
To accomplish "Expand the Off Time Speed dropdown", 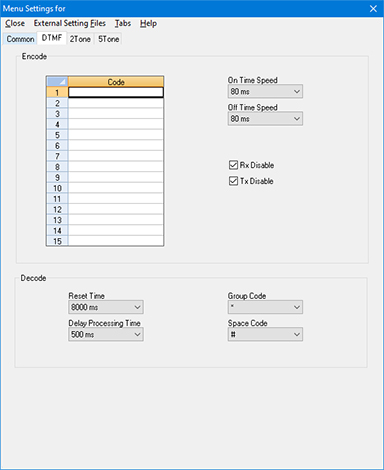I will tap(265, 119).
